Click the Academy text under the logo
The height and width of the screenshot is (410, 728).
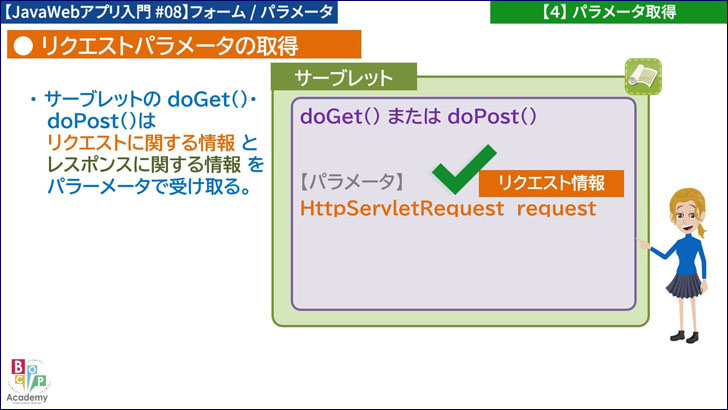point(26,398)
